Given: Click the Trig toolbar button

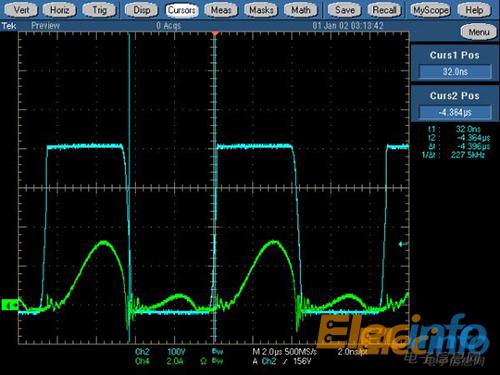Looking at the screenshot, I should (99, 10).
